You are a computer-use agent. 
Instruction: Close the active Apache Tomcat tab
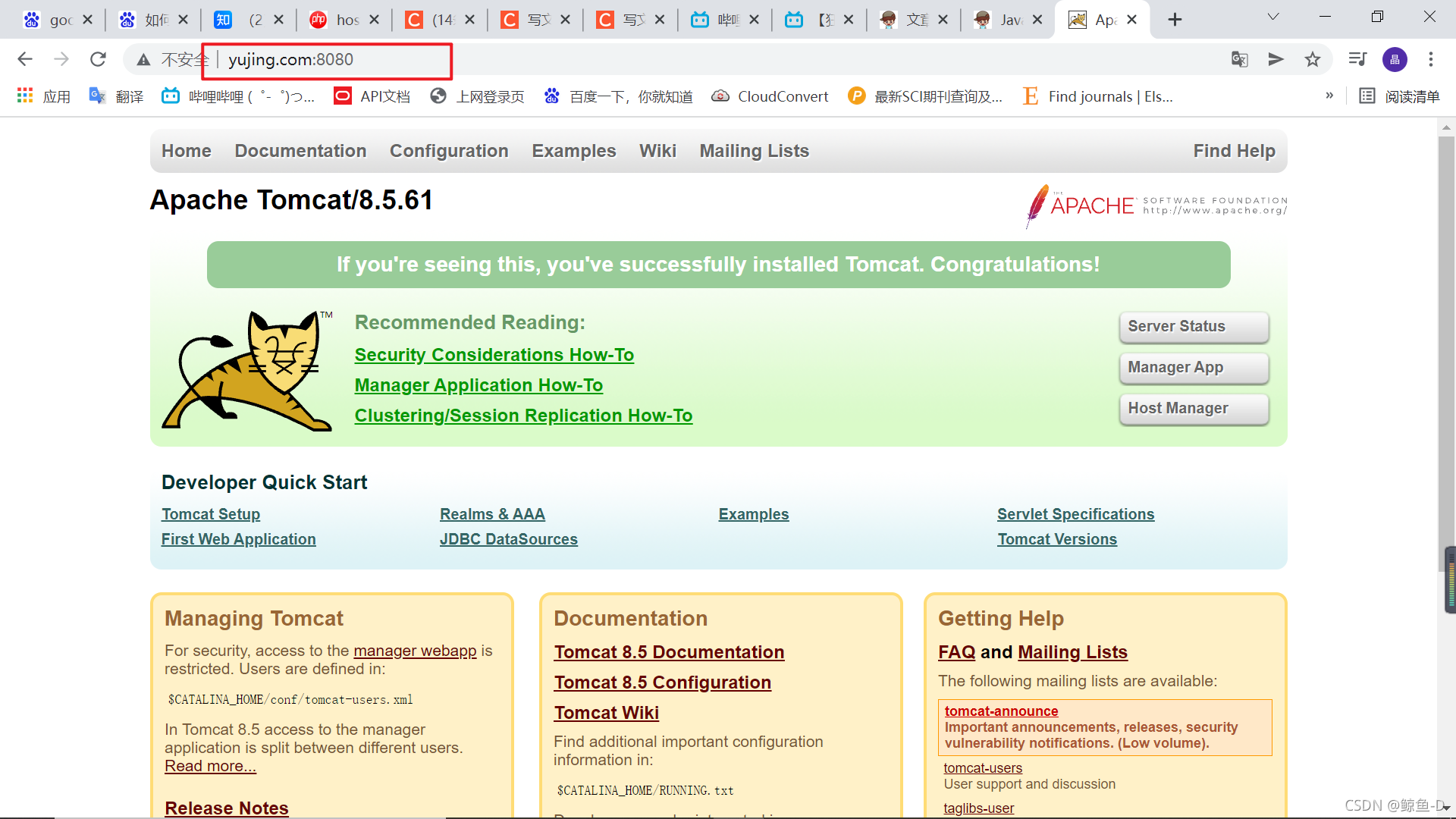[x=1131, y=20]
